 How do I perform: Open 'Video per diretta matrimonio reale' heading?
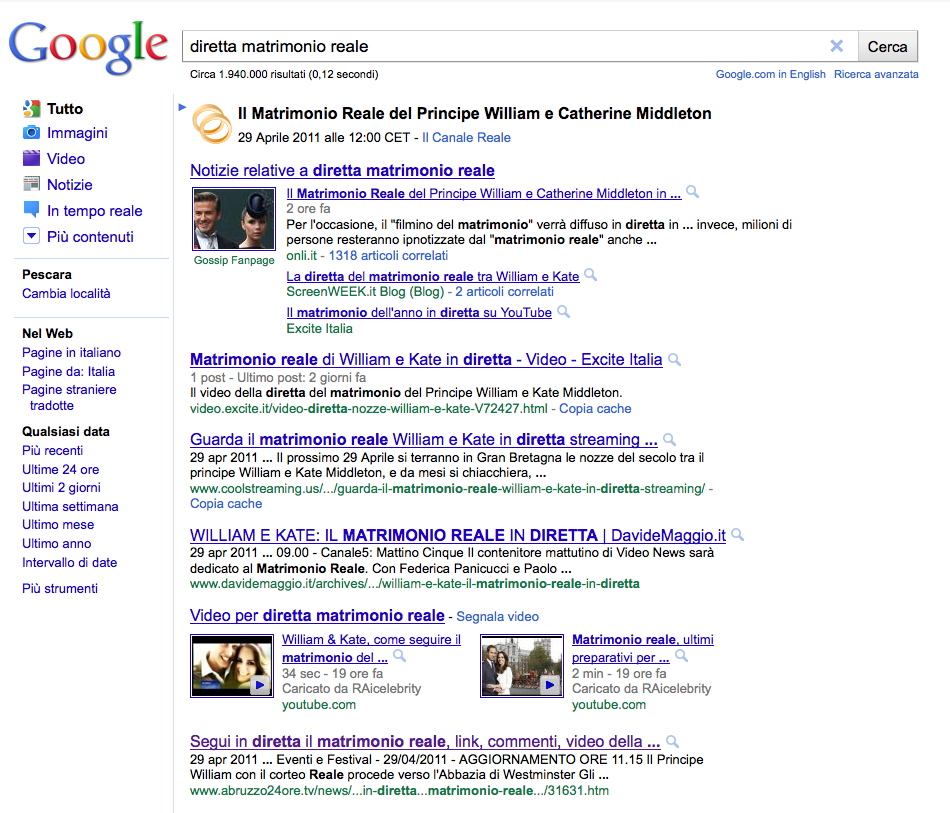(x=317, y=616)
